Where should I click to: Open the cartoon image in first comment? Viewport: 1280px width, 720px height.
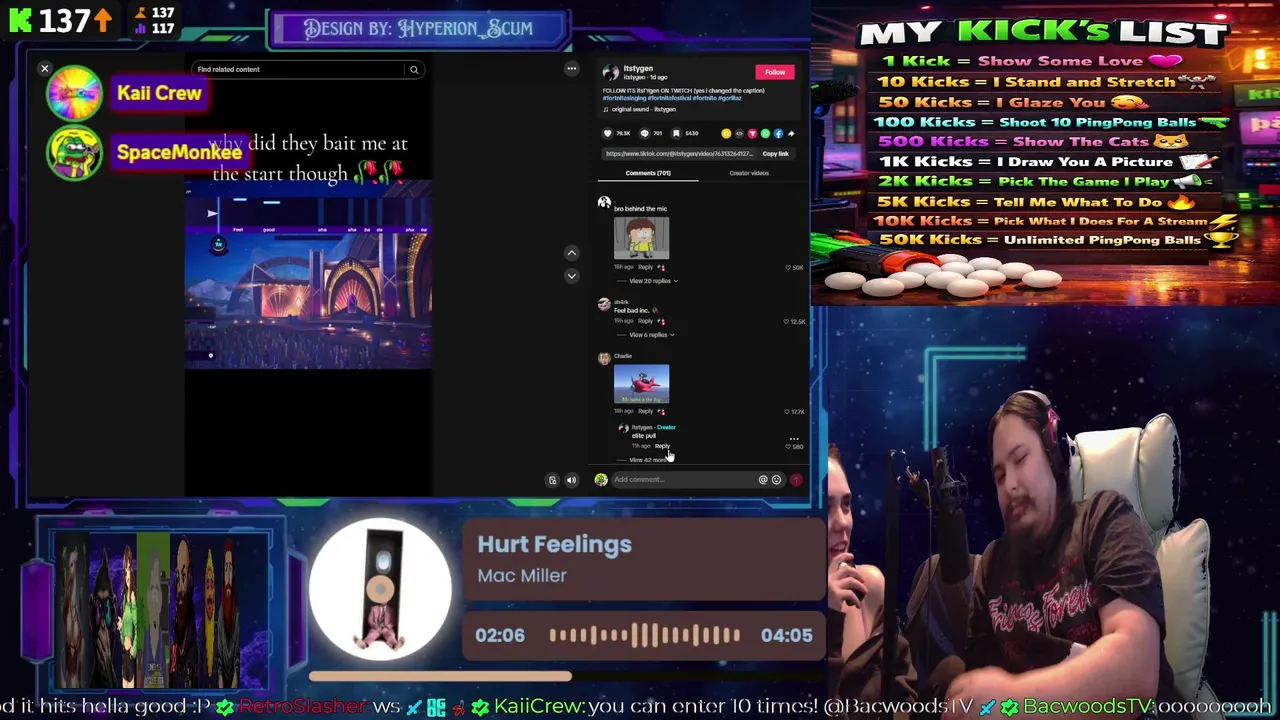click(641, 238)
